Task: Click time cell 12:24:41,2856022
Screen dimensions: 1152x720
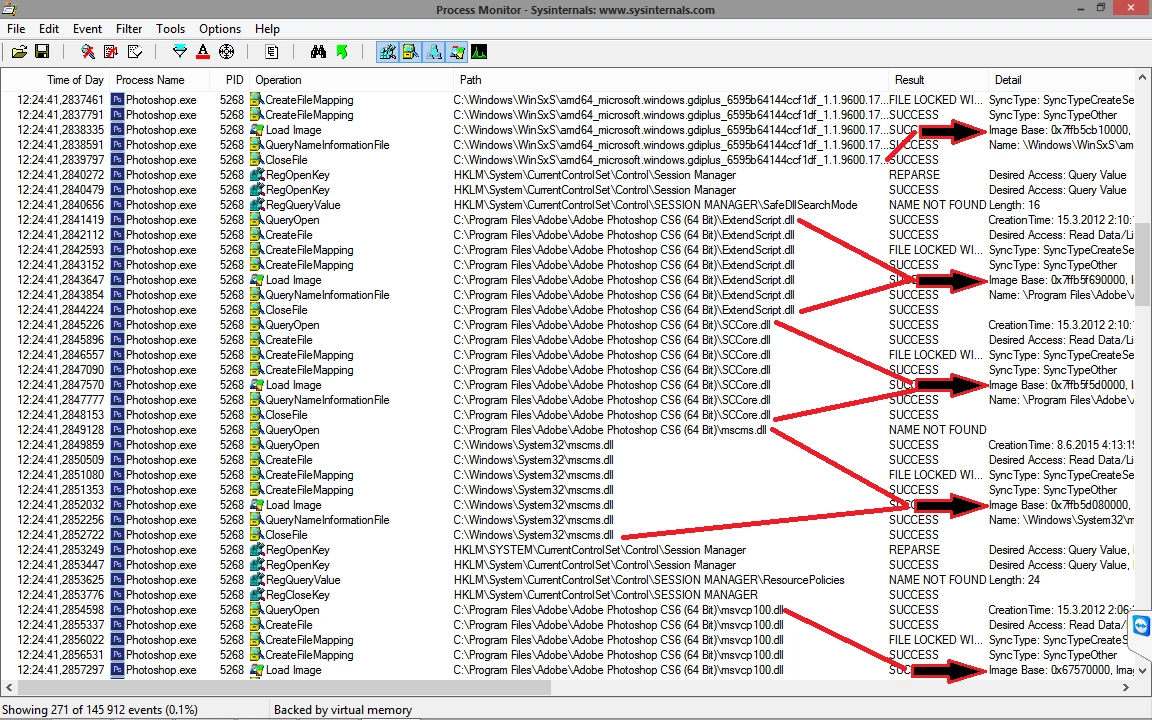Action: coord(60,640)
